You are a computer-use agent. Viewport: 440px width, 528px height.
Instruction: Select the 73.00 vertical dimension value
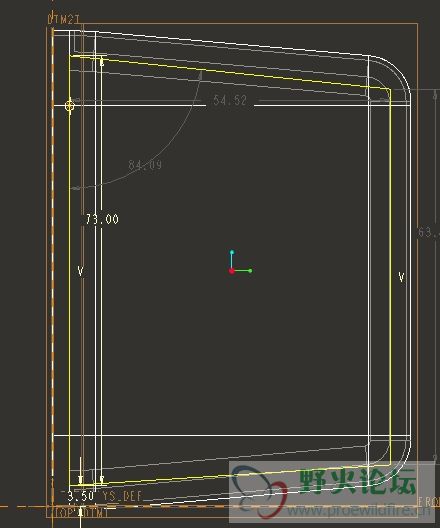(x=101, y=219)
